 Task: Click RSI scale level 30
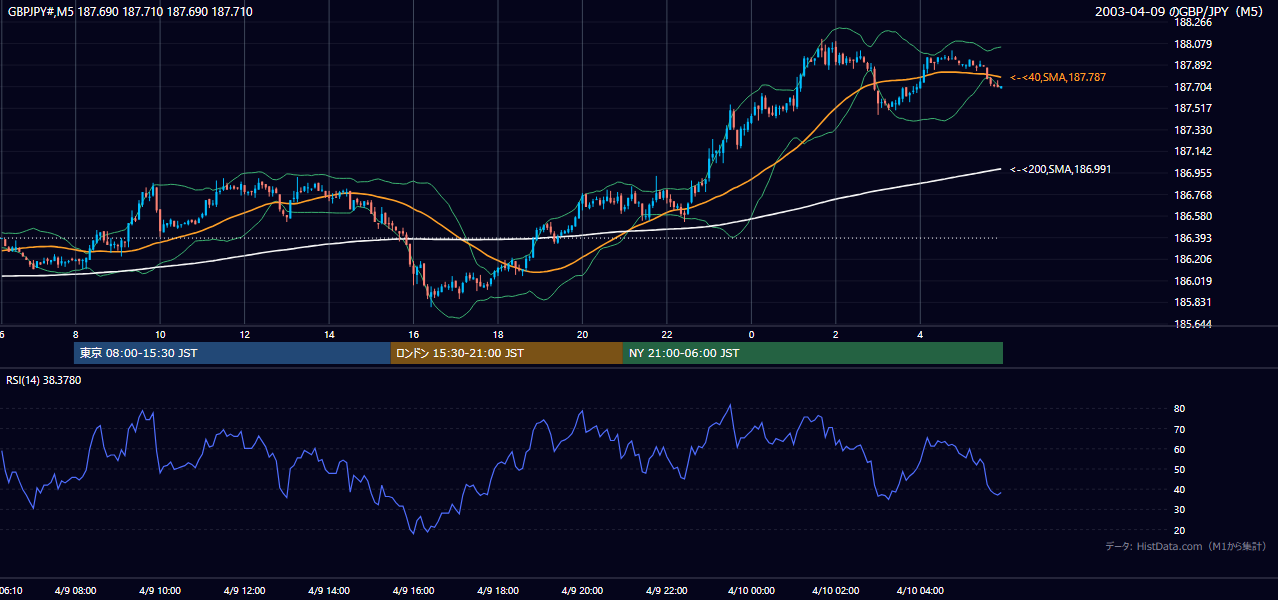(x=1180, y=510)
